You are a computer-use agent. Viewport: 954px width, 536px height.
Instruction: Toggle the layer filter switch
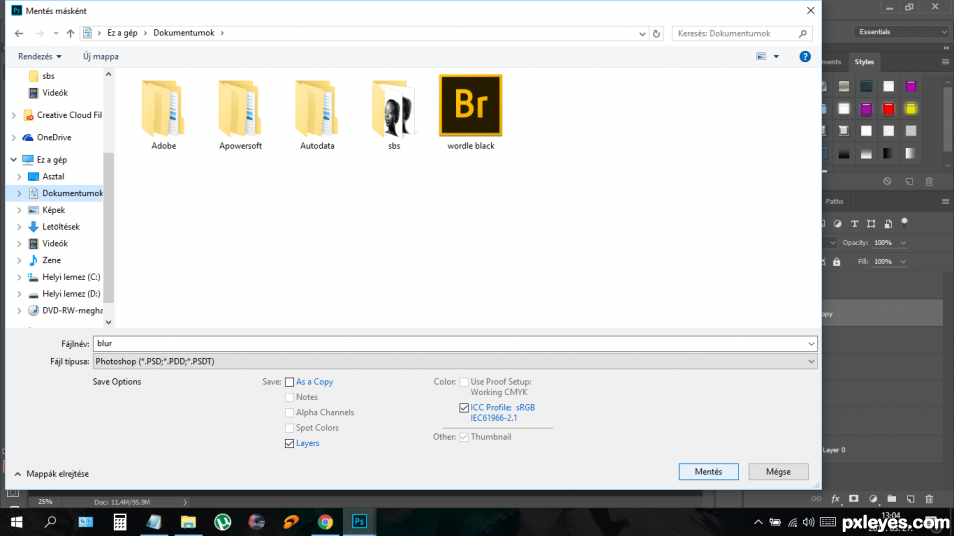coord(905,223)
